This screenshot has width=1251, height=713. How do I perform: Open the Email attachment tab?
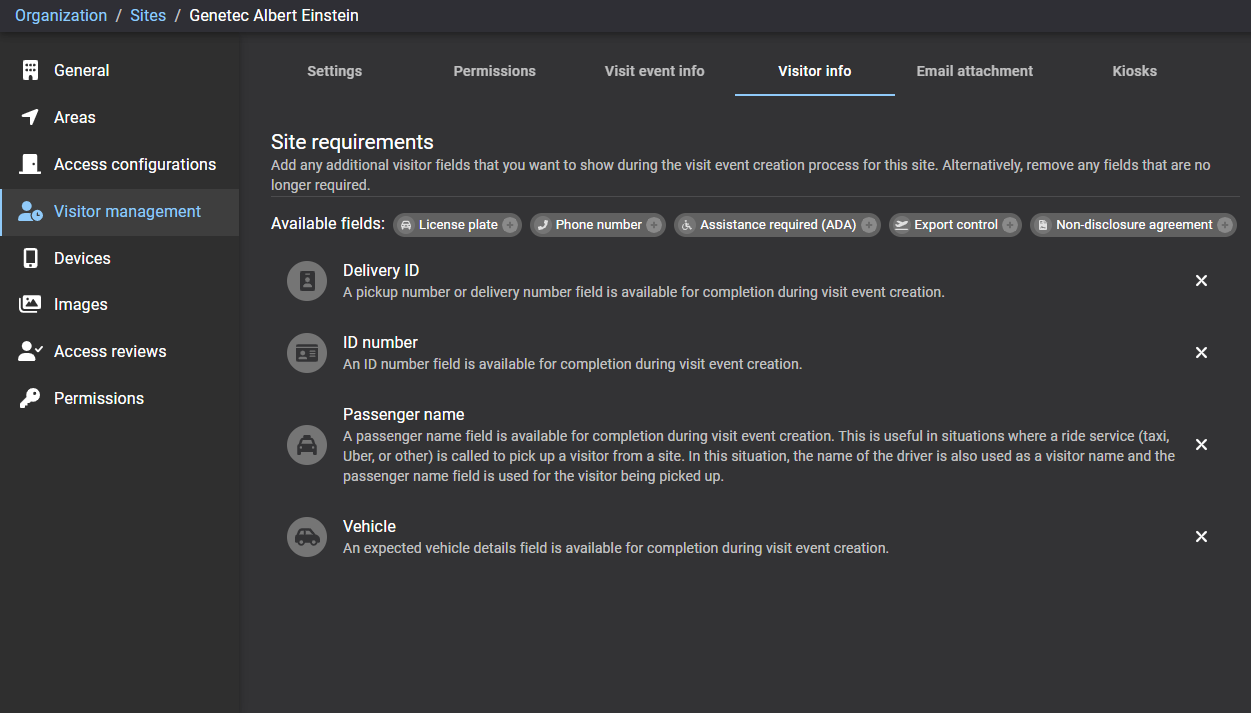pyautogui.click(x=974, y=71)
